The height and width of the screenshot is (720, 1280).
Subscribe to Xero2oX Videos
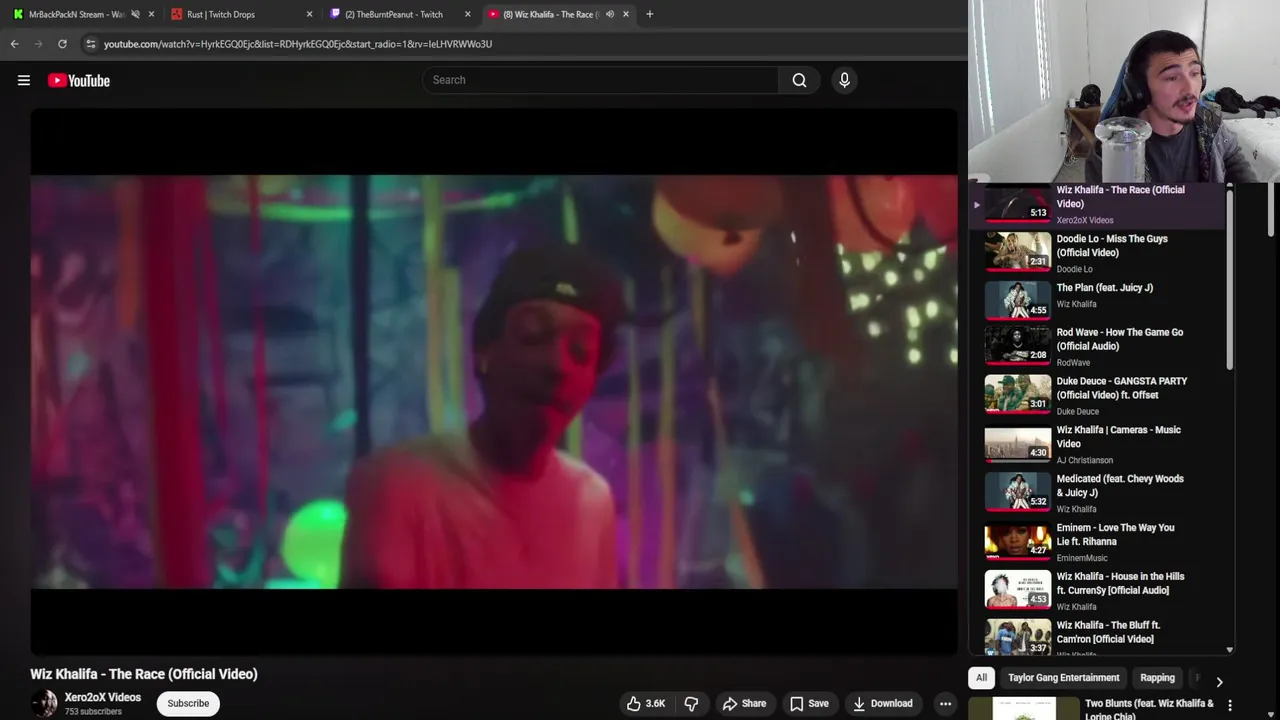tap(188, 703)
